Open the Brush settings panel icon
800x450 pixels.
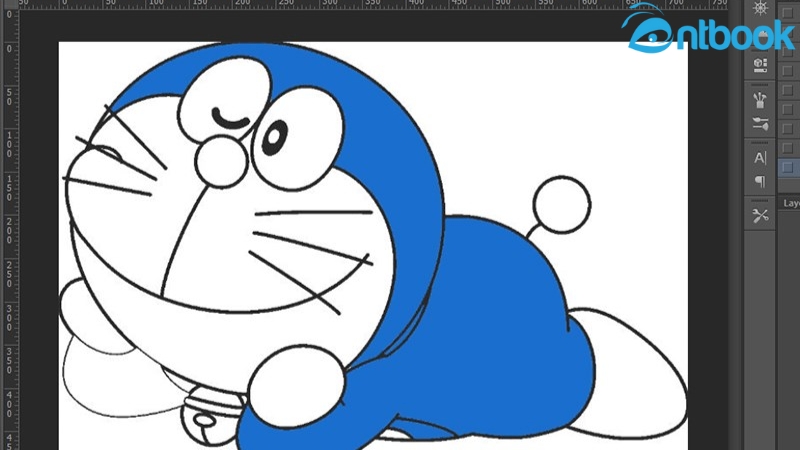760,123
